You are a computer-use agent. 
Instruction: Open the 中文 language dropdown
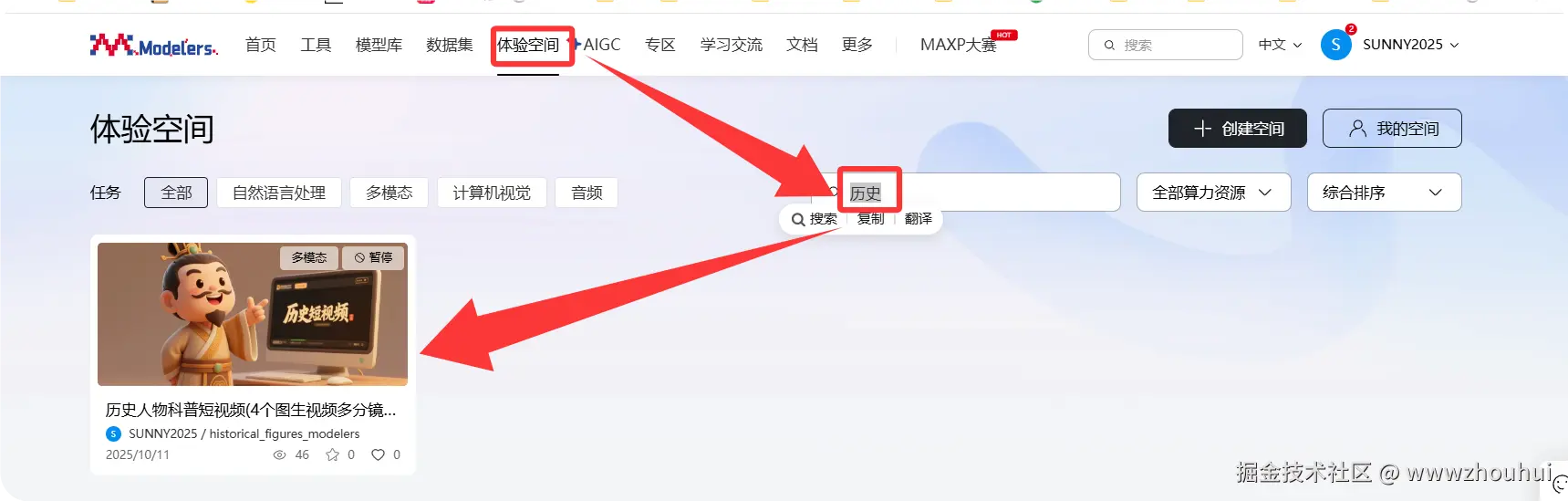[x=1280, y=45]
